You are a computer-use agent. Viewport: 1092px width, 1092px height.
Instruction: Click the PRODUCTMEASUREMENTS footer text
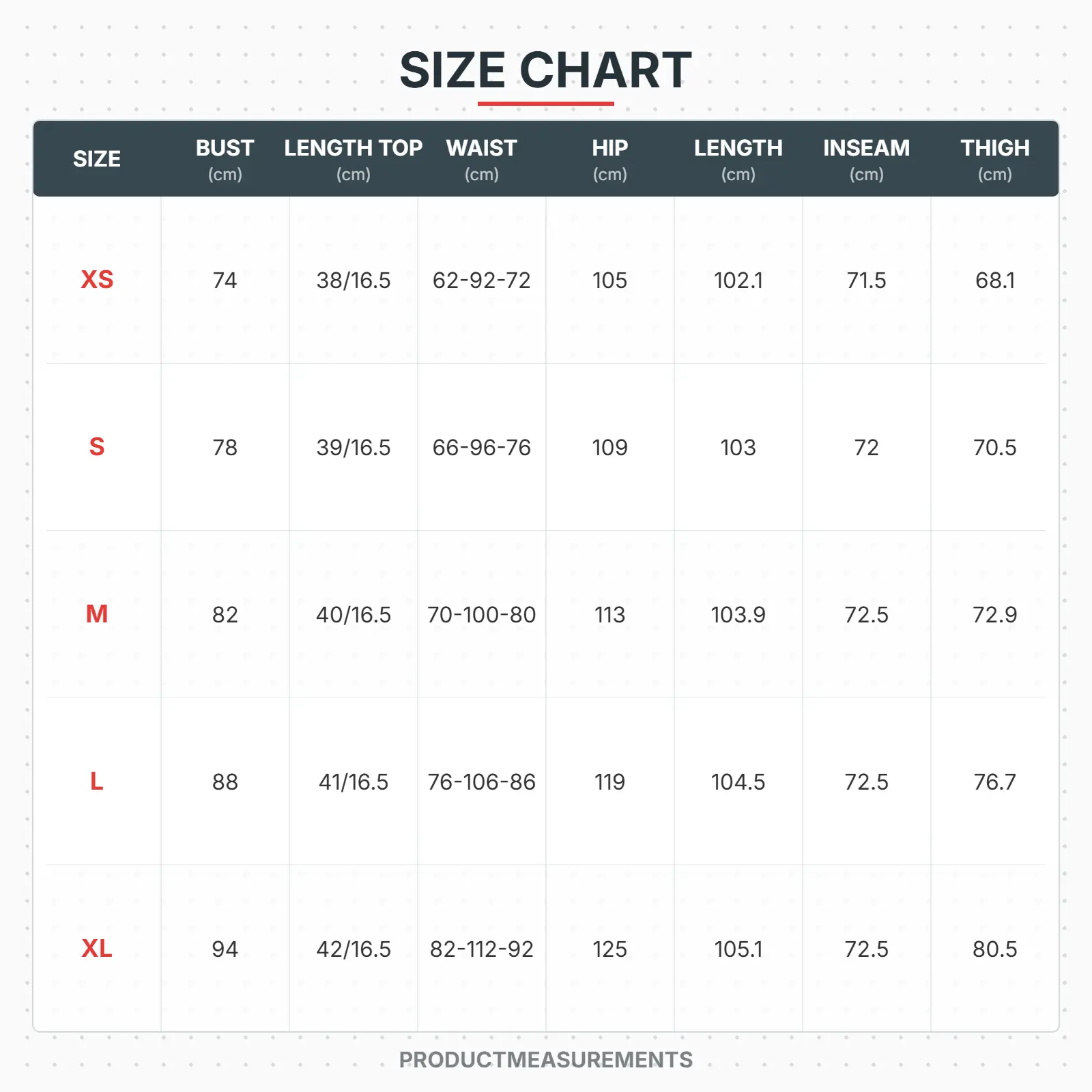click(545, 1059)
